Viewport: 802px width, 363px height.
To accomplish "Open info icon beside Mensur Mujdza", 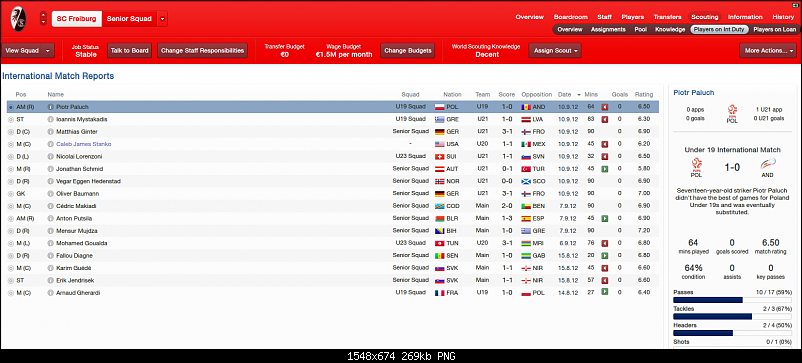I will tap(50, 231).
